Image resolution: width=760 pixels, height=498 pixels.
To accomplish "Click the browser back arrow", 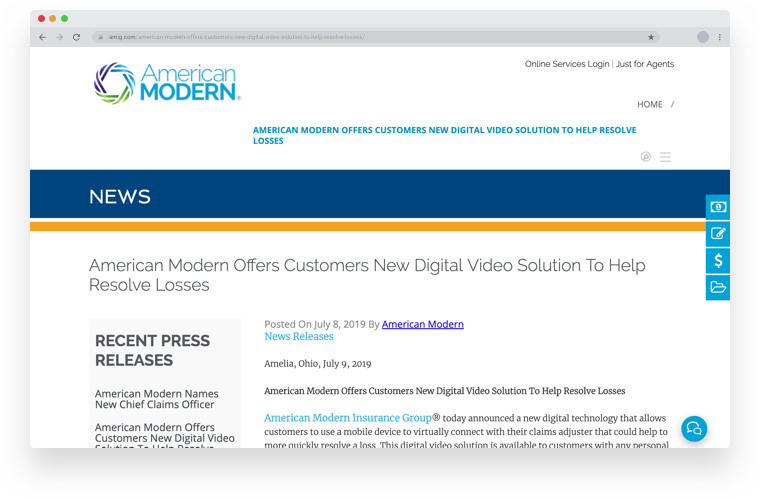I will [42, 37].
